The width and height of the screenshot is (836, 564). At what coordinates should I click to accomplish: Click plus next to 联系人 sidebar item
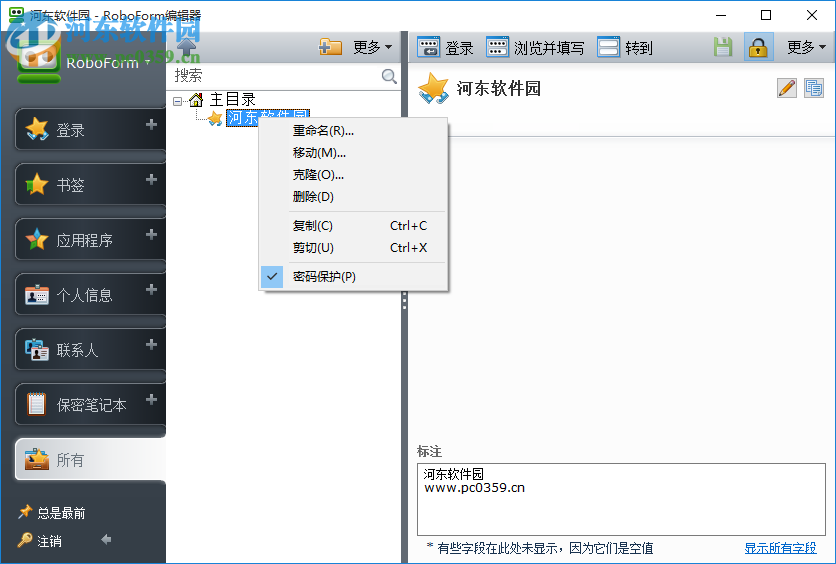pos(151,344)
